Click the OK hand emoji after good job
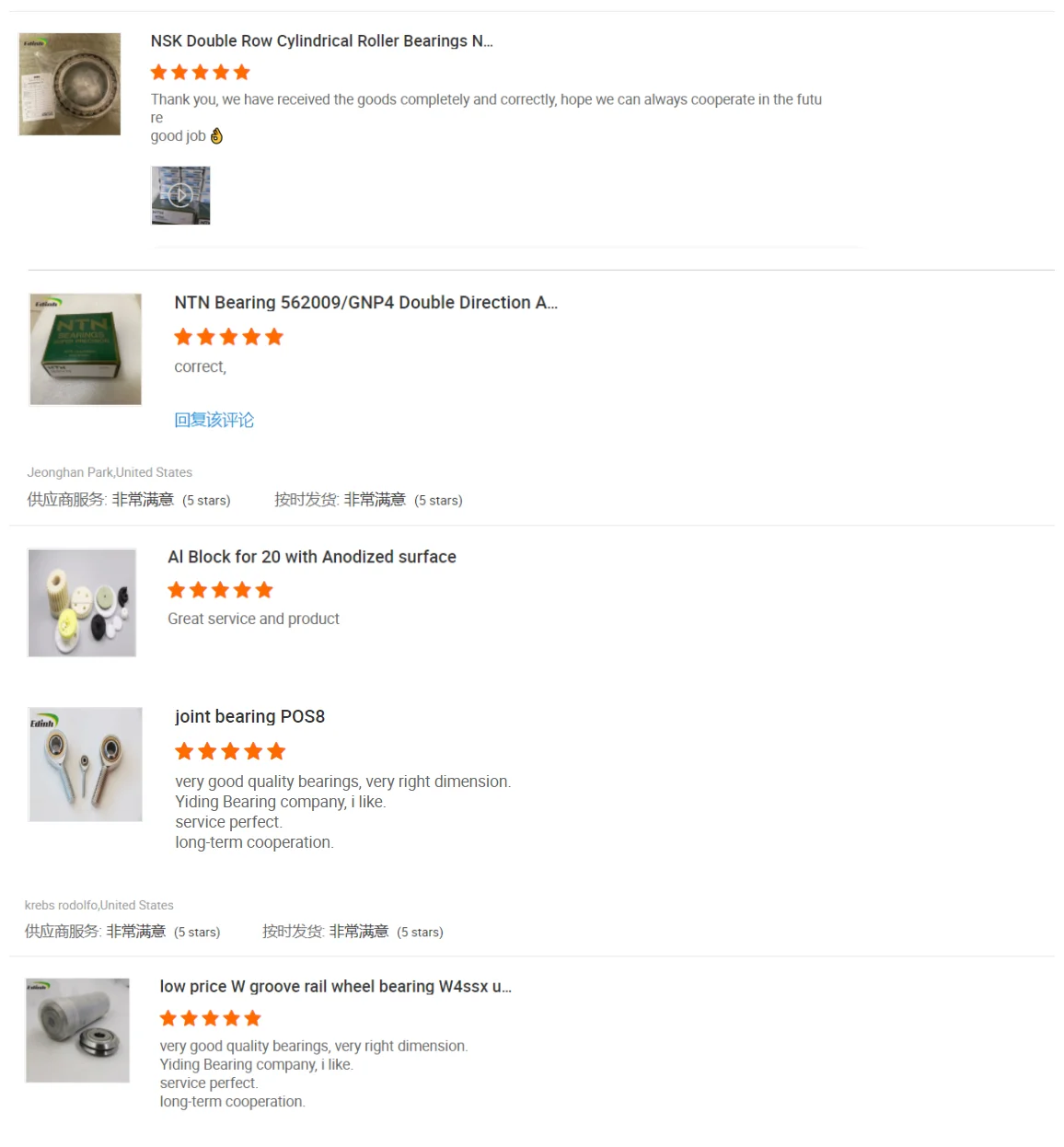 click(216, 136)
